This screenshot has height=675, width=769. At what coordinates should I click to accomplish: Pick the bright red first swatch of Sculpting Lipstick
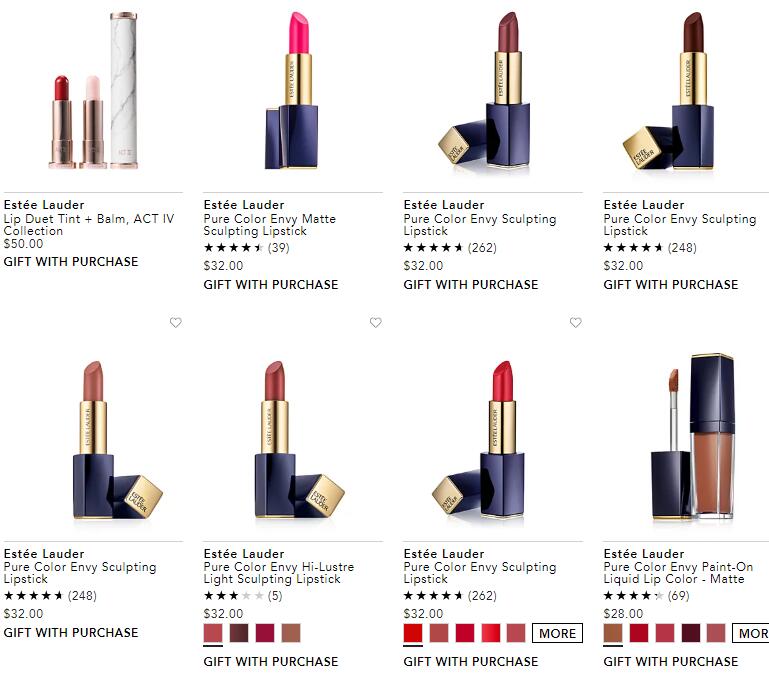click(x=413, y=633)
